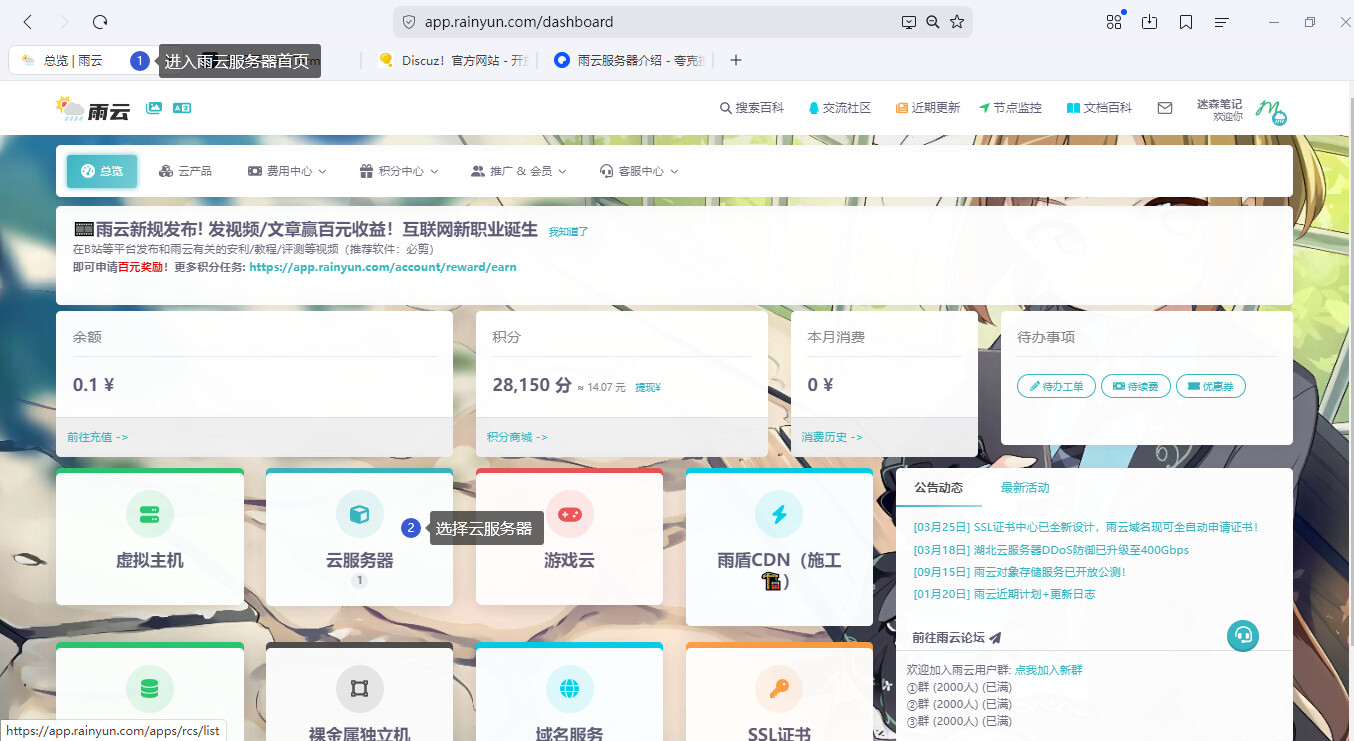Dismiss the notice via 我知道了
This screenshot has height=741, width=1354.
click(568, 232)
